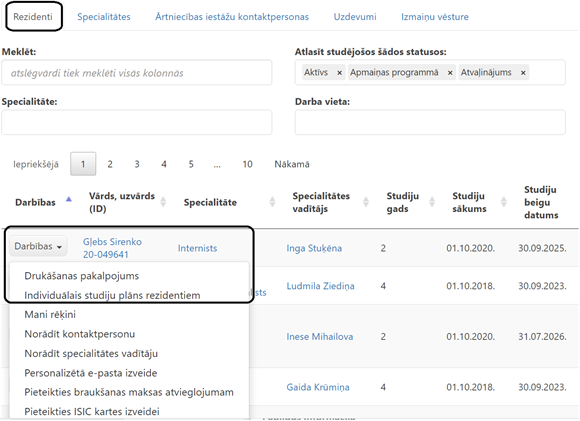Screen dimensions: 580x421
Task: Sort by Studiju sākums column
Action: 503,202
